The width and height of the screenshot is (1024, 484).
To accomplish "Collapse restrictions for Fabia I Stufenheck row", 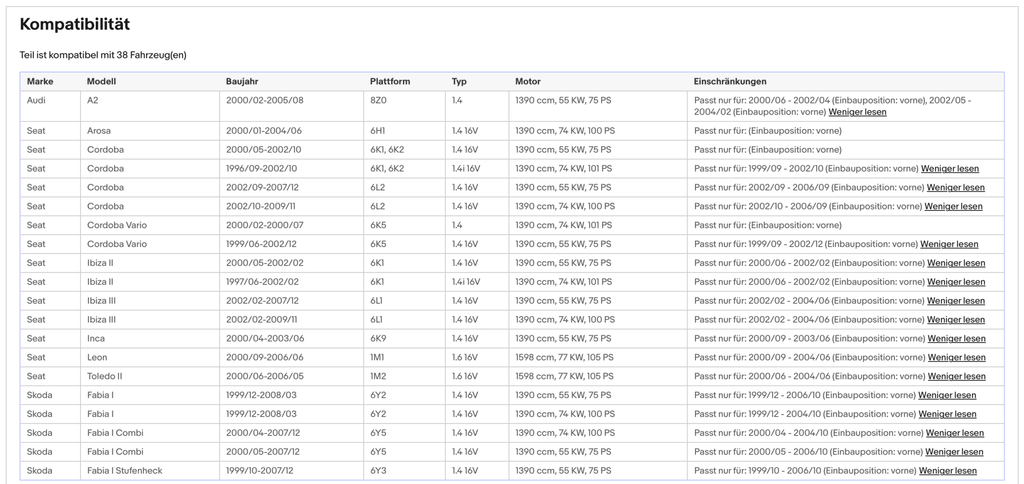I will pos(948,471).
